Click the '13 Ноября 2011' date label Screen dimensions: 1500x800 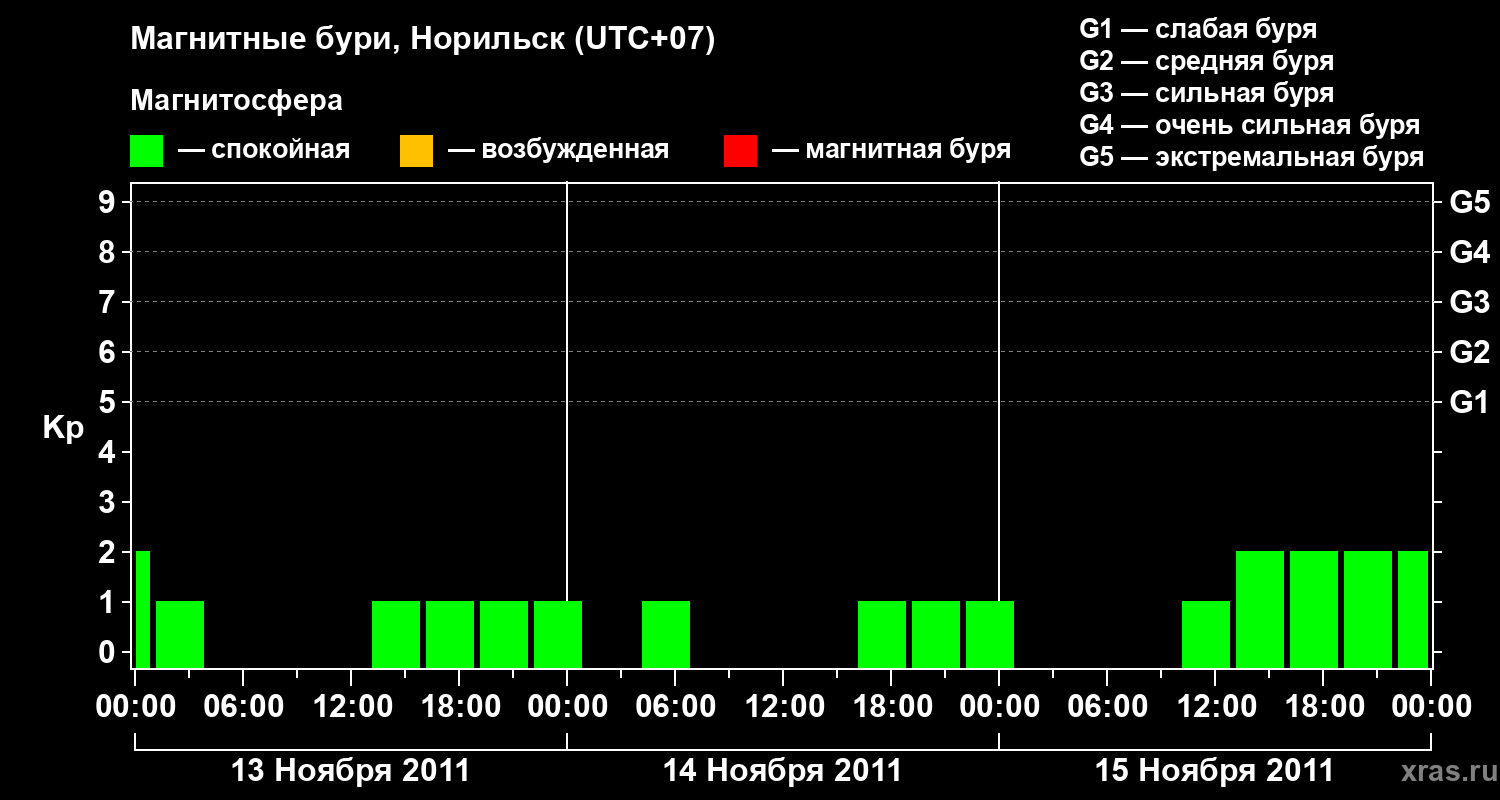click(350, 771)
